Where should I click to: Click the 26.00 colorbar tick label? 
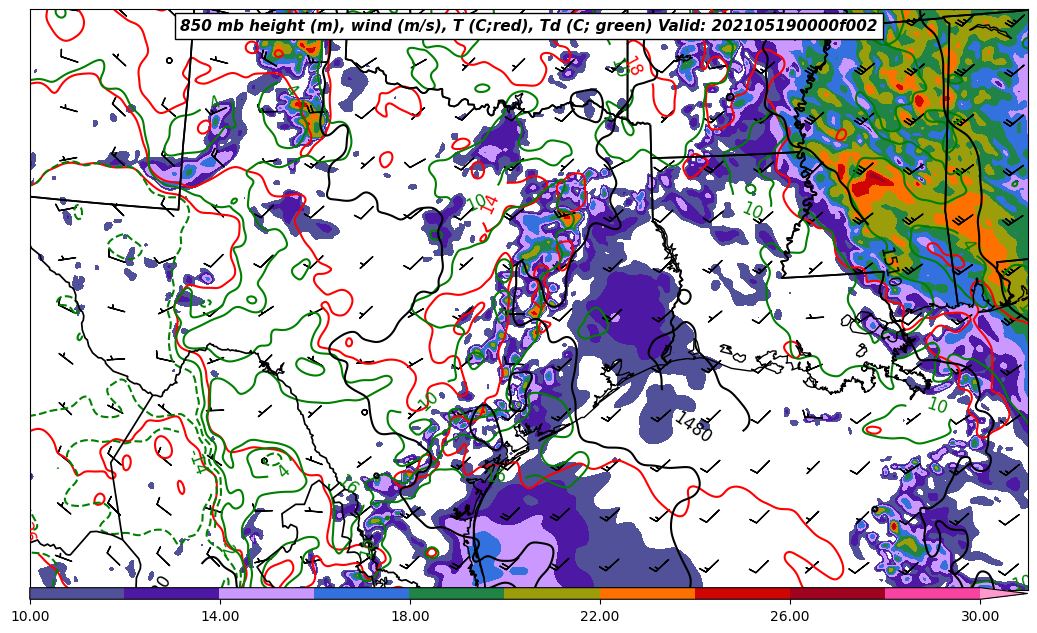[x=790, y=616]
